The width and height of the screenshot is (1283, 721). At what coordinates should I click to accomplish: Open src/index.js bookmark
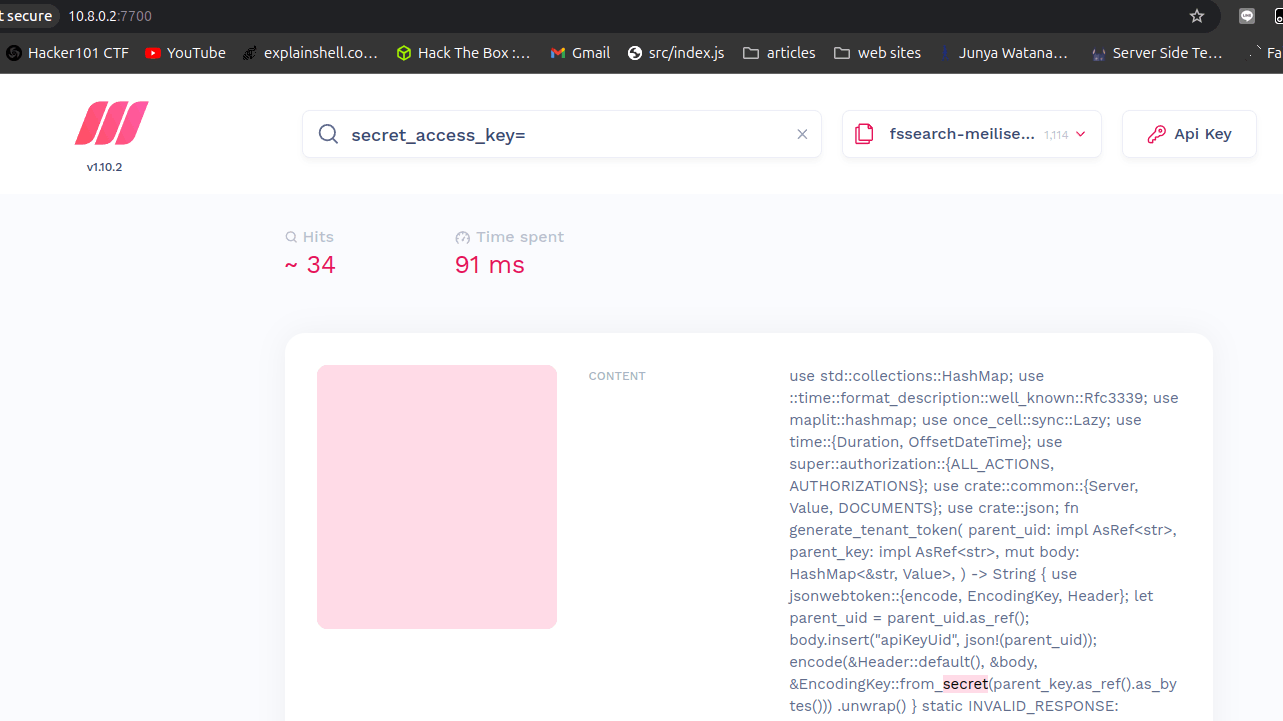(676, 53)
